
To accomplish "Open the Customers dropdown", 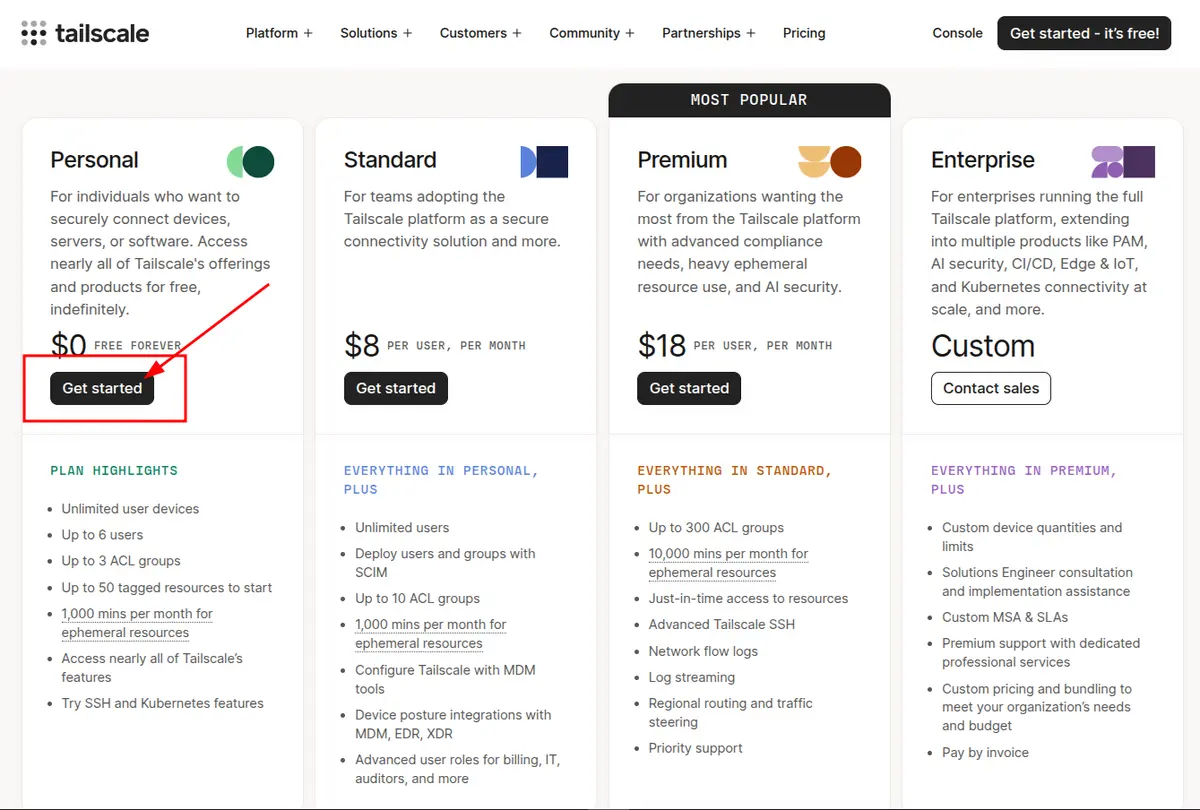I will point(481,33).
